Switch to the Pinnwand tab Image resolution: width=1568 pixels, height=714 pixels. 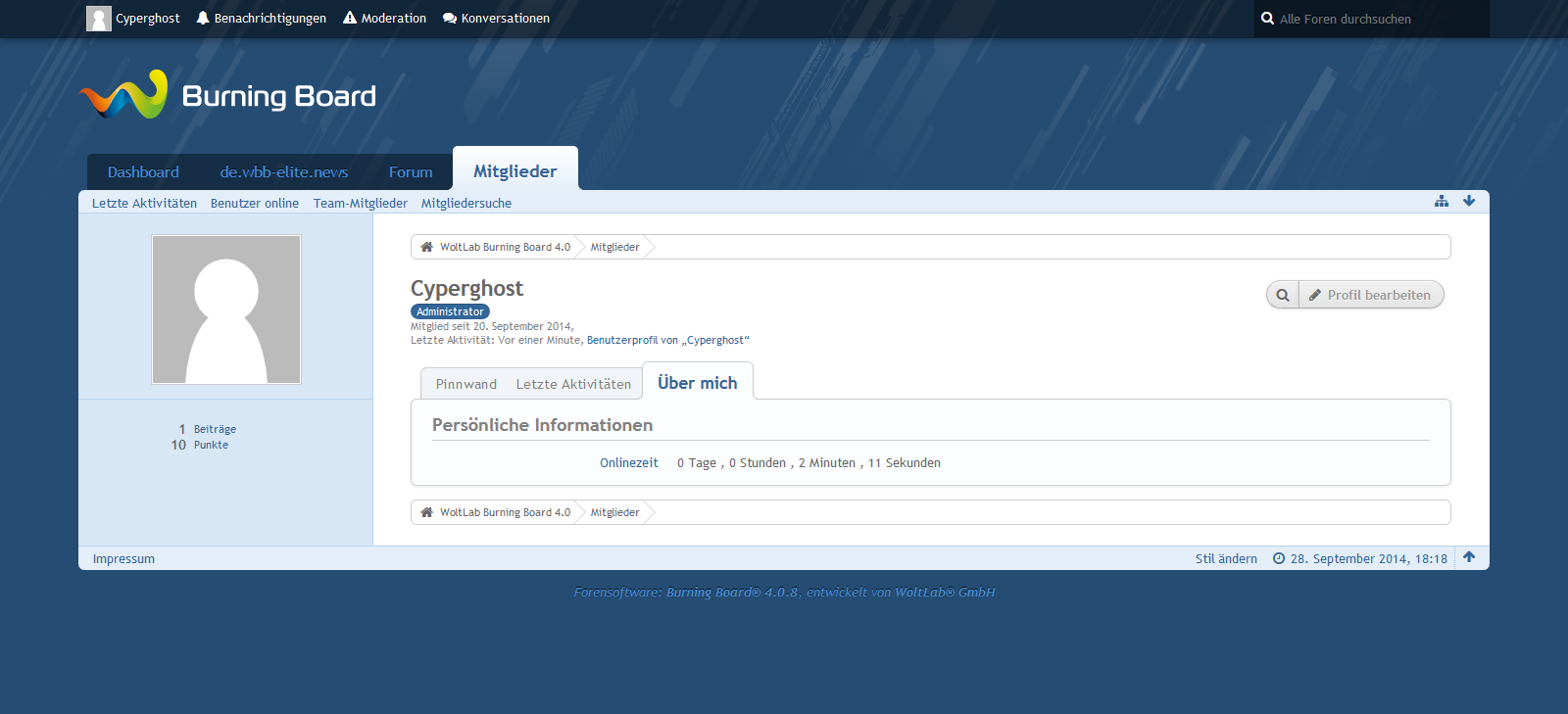pyautogui.click(x=465, y=384)
